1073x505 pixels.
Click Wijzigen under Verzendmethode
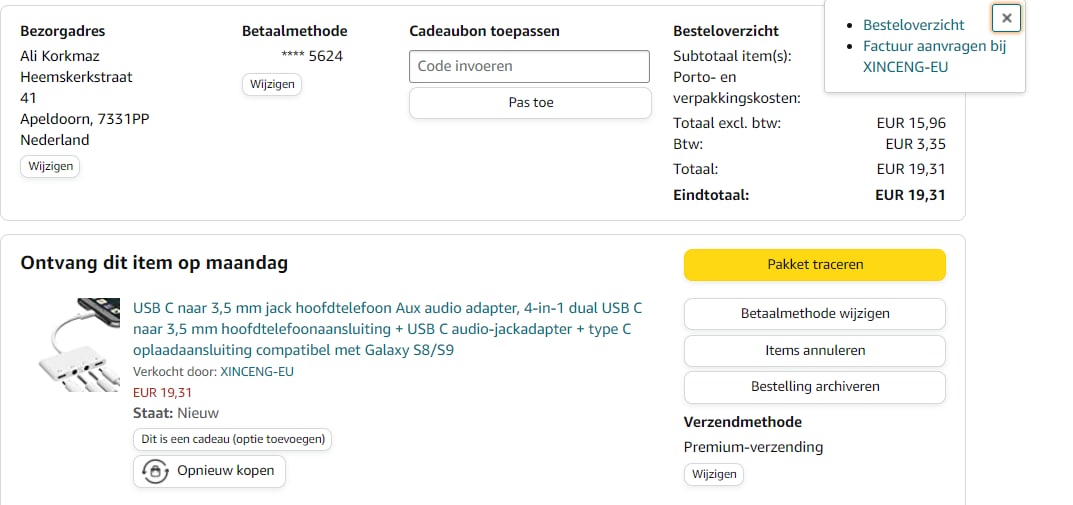coord(714,474)
